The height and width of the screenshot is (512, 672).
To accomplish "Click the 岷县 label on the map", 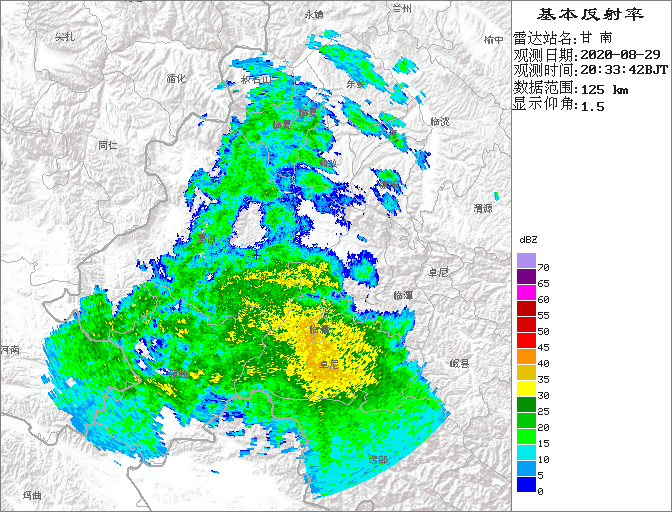I will [x=459, y=362].
